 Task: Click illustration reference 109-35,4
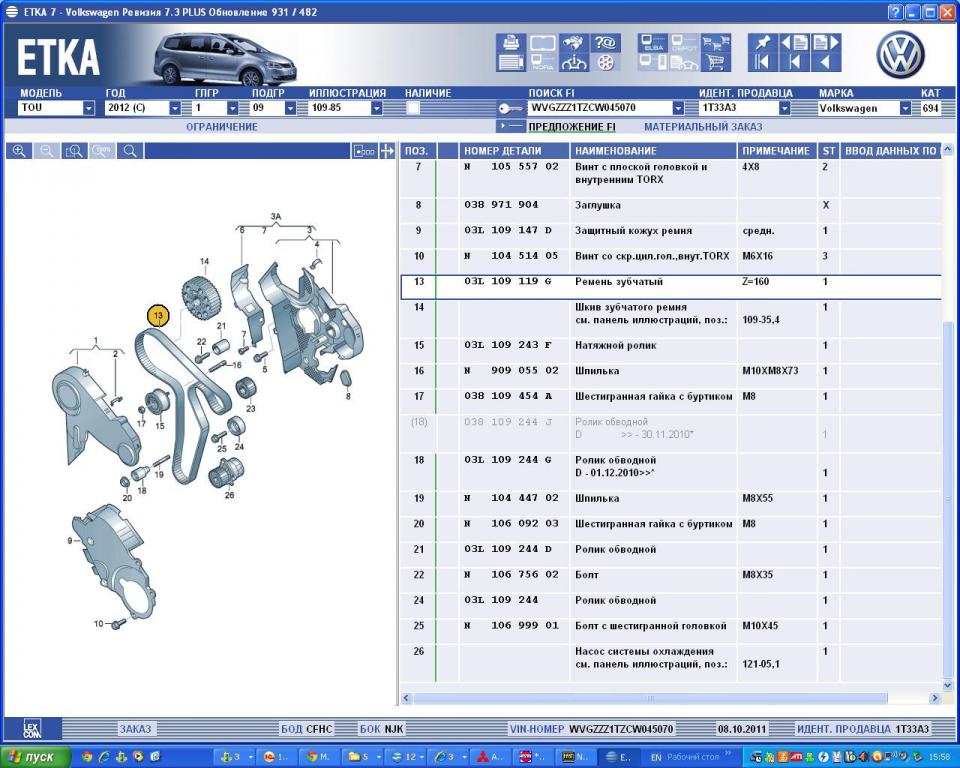point(761,320)
